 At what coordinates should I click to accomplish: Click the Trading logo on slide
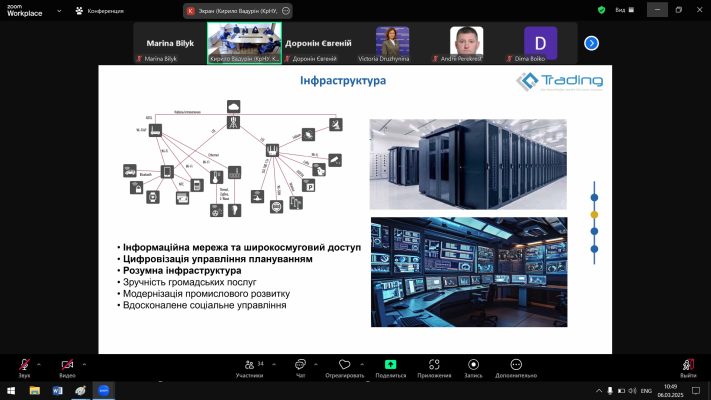pos(560,82)
